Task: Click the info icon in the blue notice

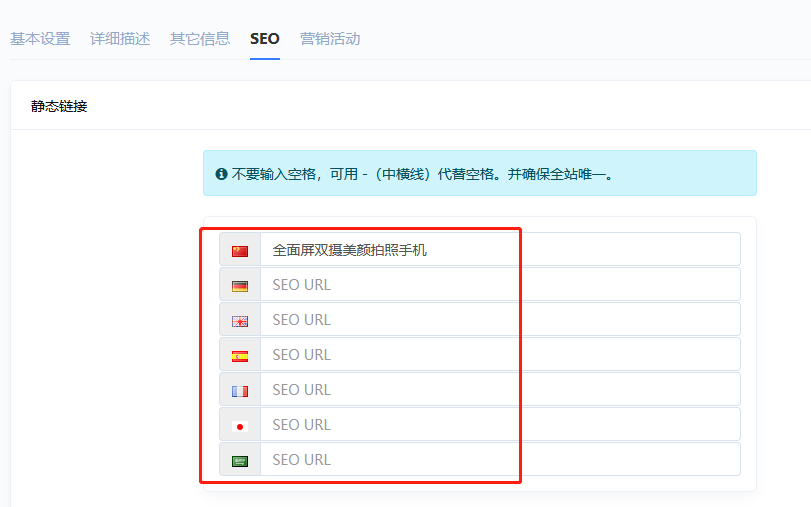Action: click(x=221, y=174)
